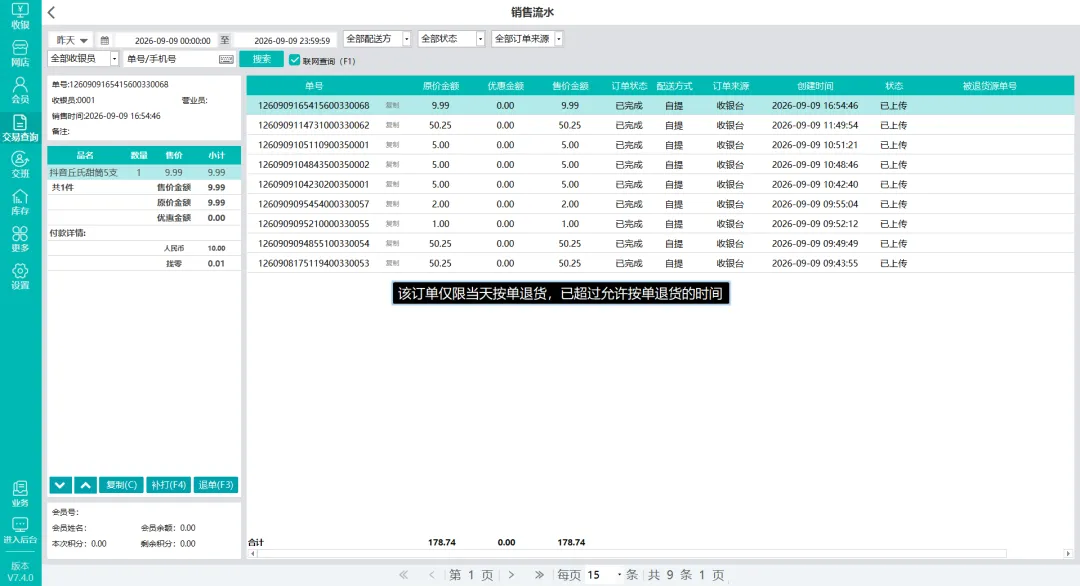This screenshot has height=586, width=1080.
Task: Go back using the top-left back arrow
Action: 52,12
